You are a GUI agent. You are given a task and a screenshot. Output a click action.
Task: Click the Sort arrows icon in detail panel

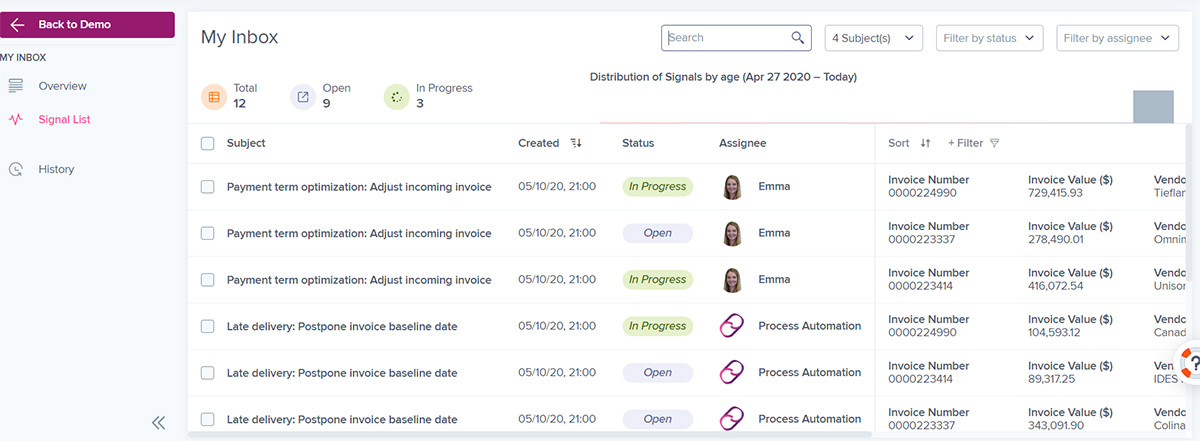925,143
